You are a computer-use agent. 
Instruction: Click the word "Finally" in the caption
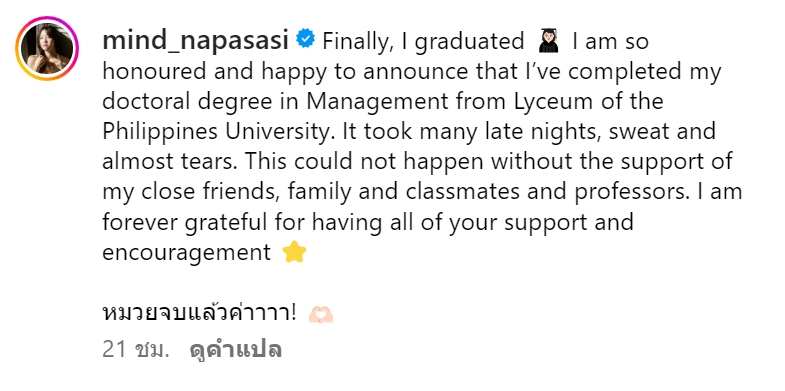355,42
